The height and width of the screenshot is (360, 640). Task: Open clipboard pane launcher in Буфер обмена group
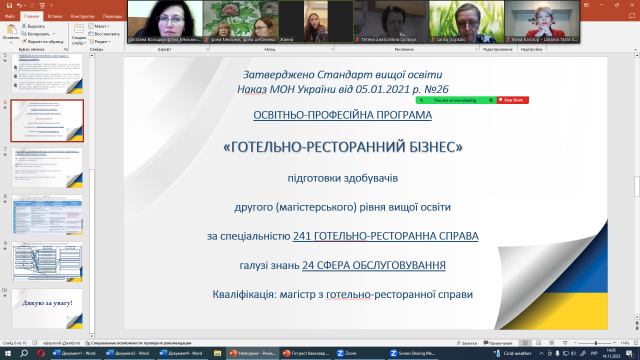[x=65, y=49]
